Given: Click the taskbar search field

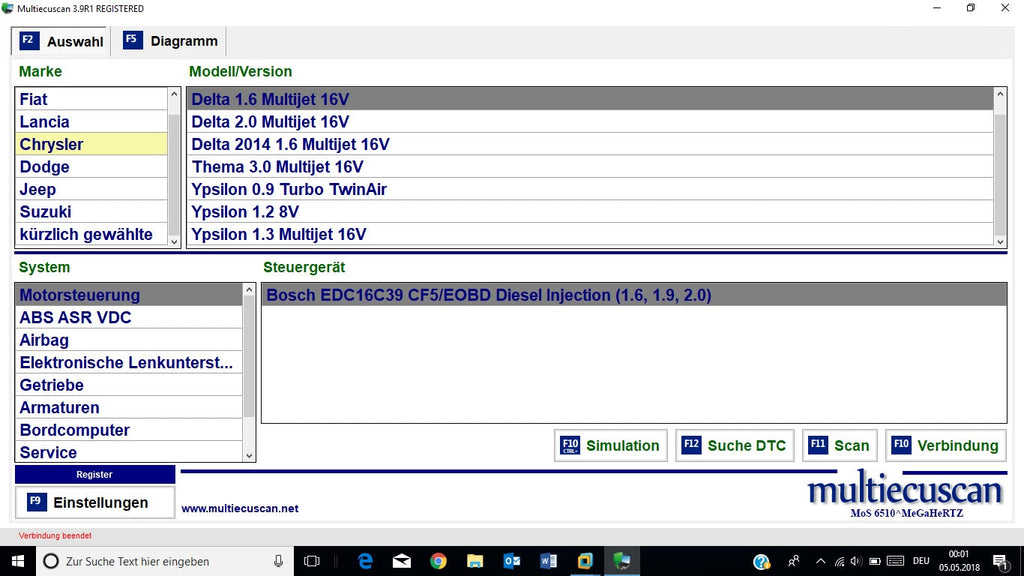Looking at the screenshot, I should pos(165,561).
